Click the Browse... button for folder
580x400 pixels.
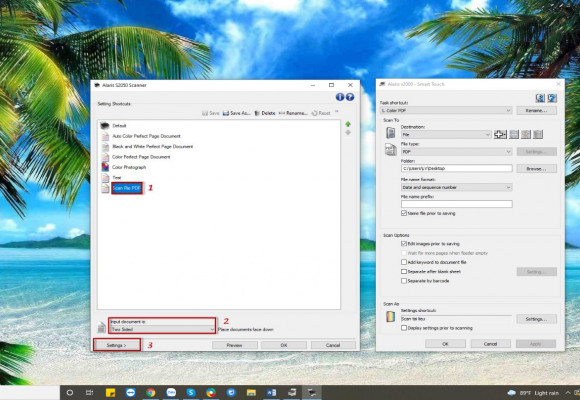click(x=536, y=169)
